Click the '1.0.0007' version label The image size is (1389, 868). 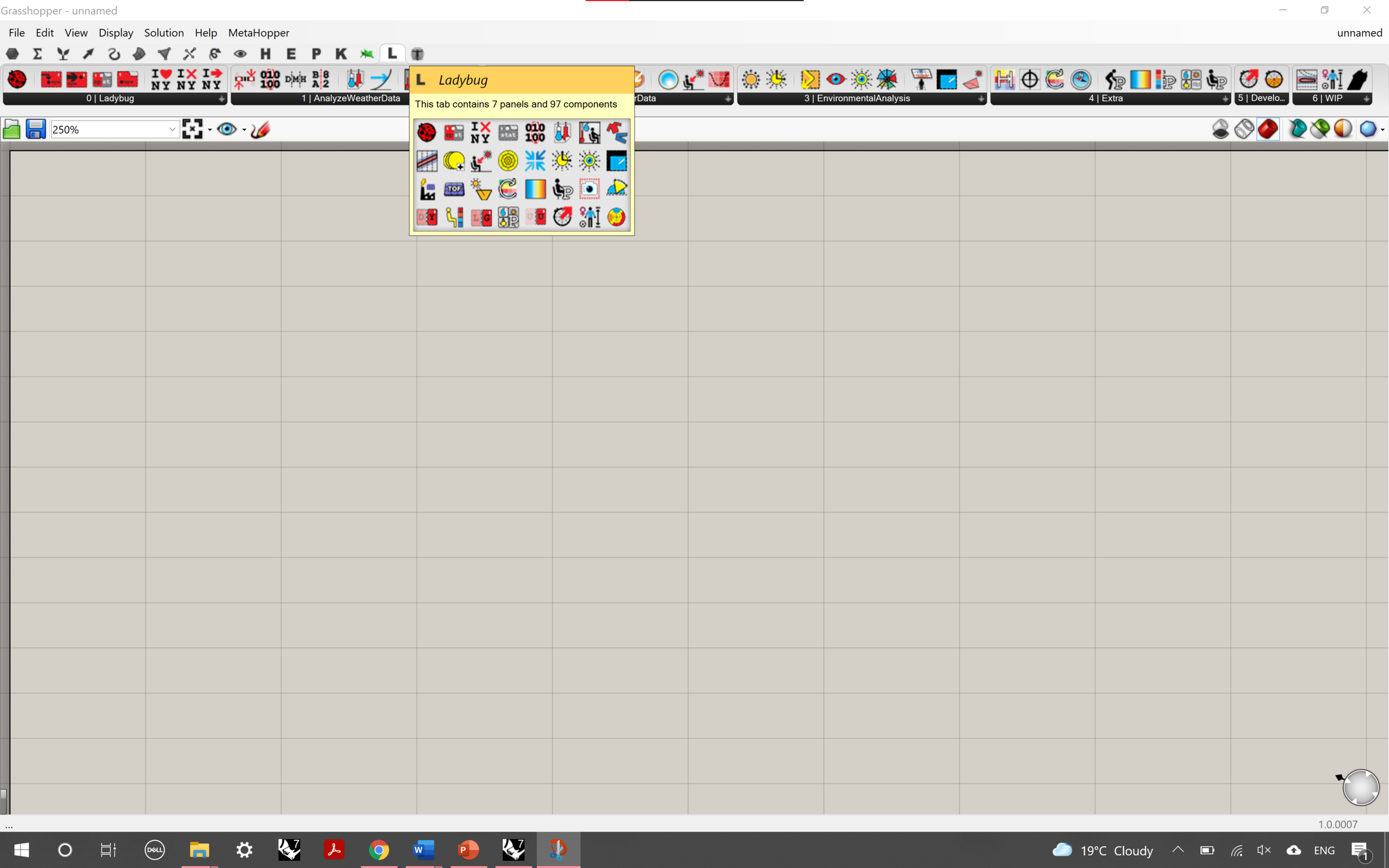pos(1338,824)
